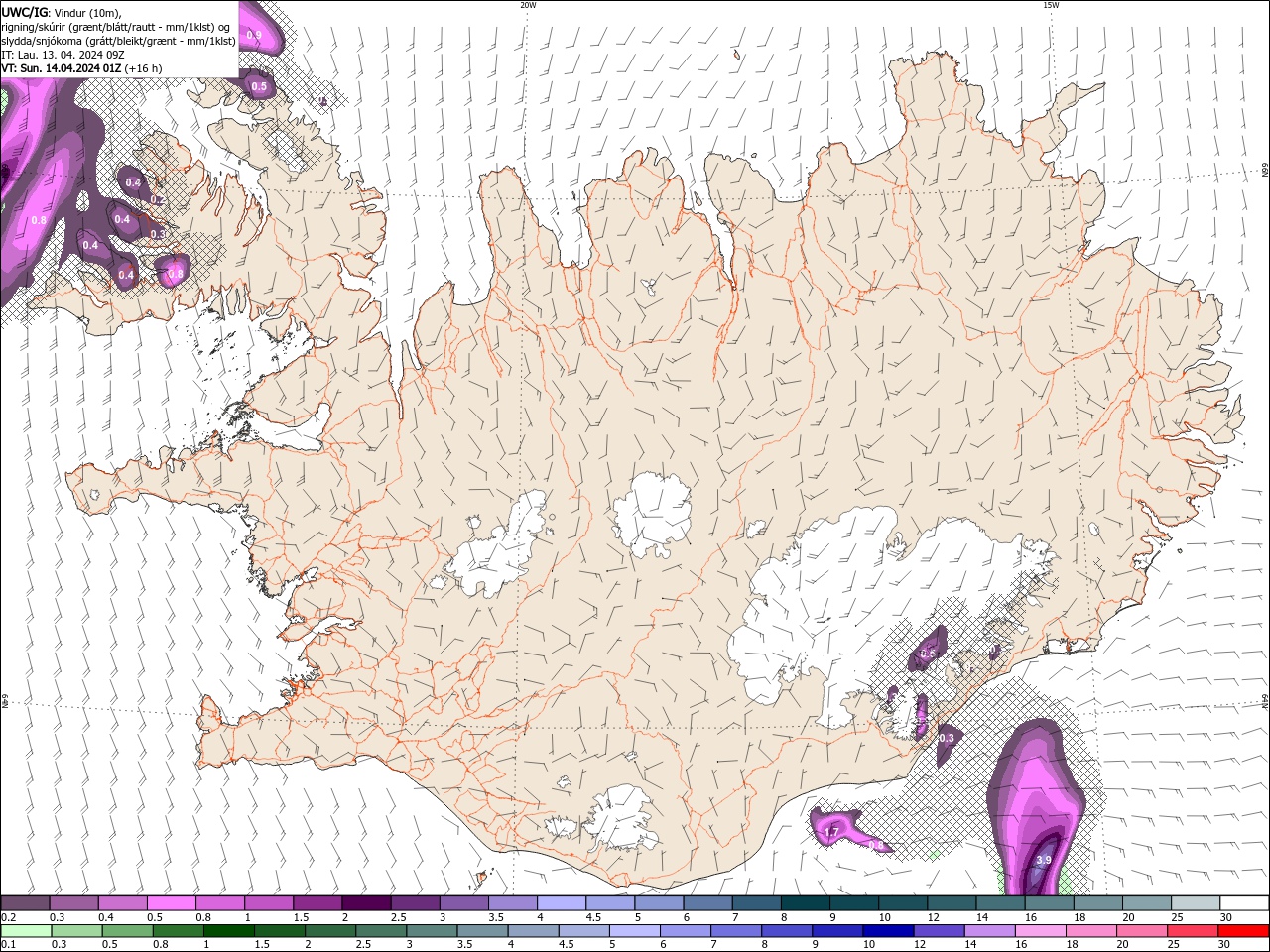Screen dimensions: 1270x952
Task: Pick the deep blue 10 swatch in lower legend
Action: click(x=886, y=931)
